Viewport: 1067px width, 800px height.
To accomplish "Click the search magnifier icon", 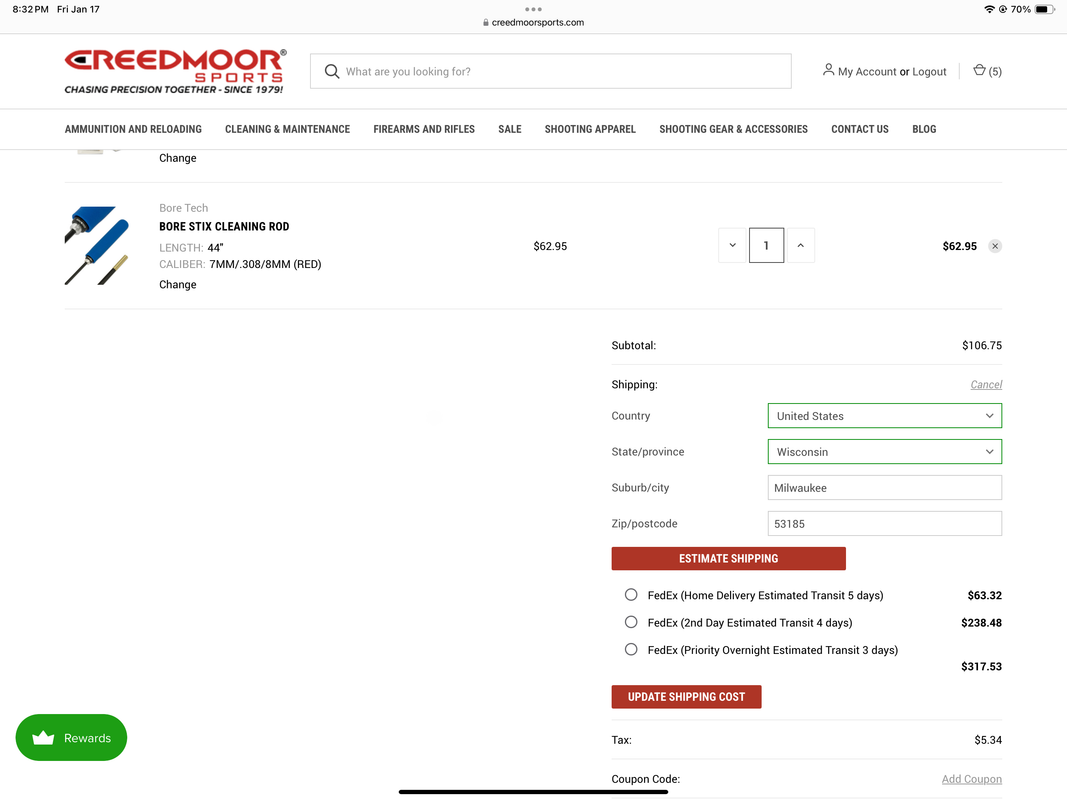I will 331,71.
